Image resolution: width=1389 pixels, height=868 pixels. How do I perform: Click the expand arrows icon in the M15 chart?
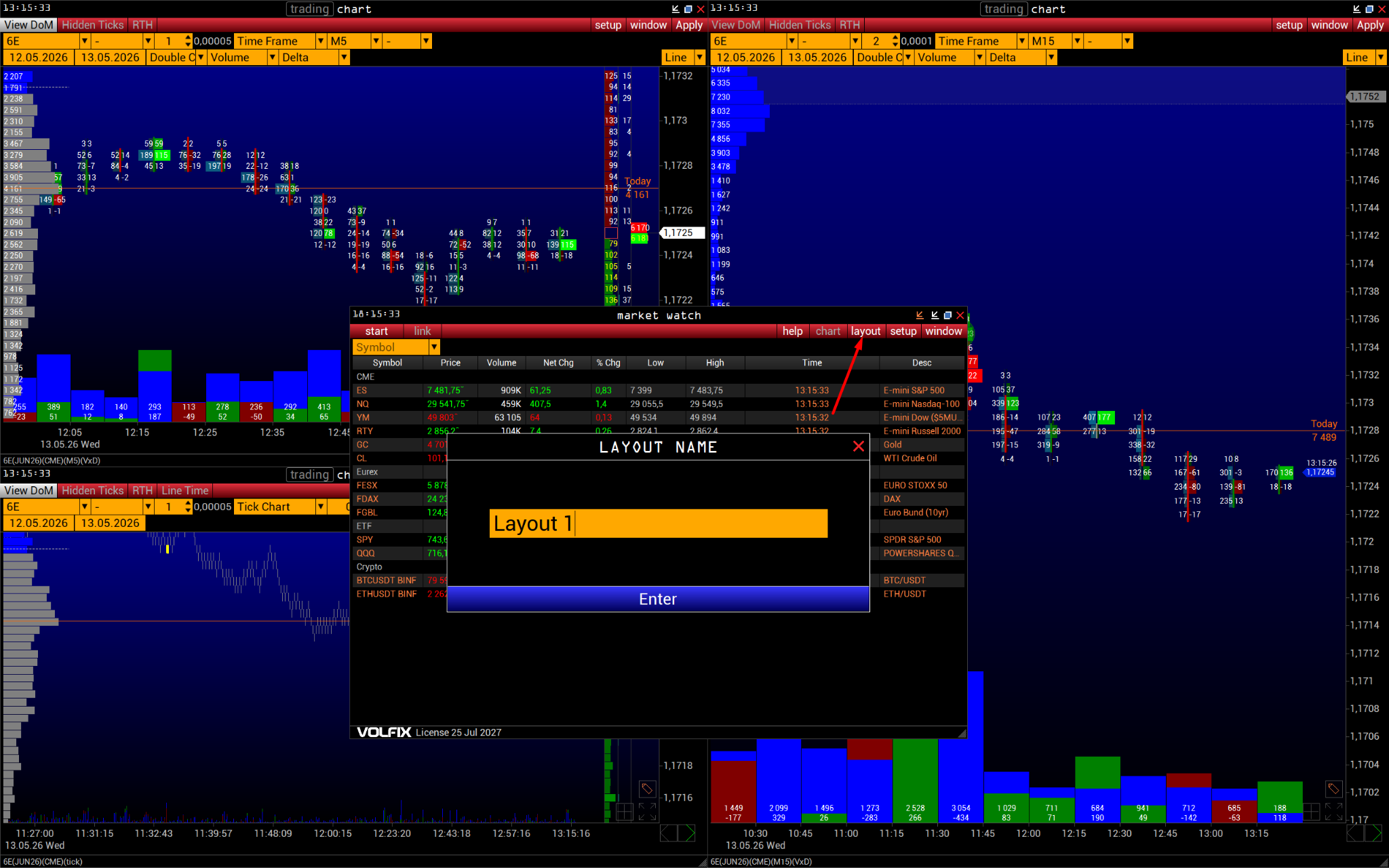point(1334,811)
